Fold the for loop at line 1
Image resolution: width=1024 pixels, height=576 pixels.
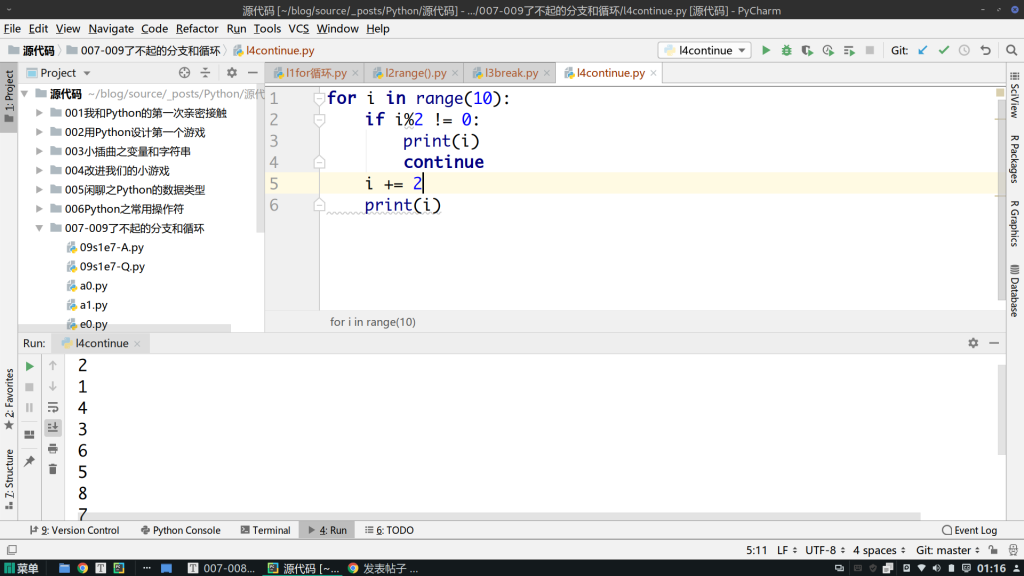tap(319, 99)
